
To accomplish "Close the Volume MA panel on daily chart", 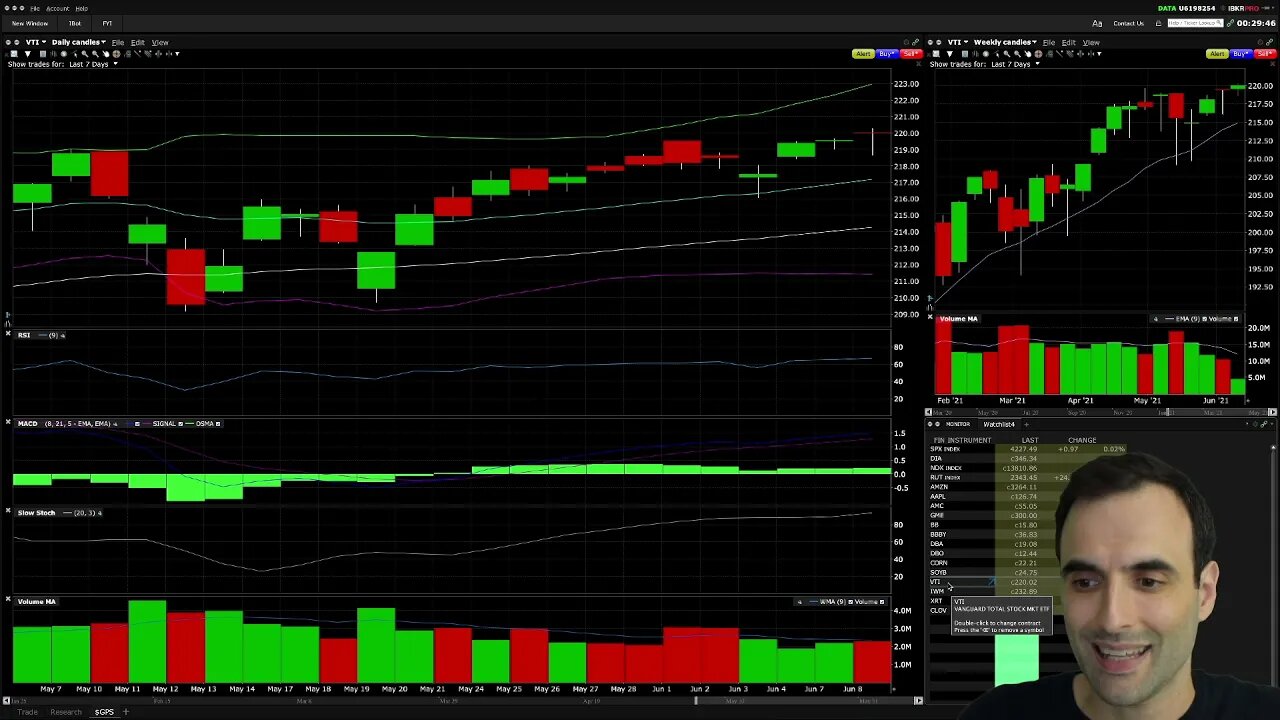I will point(8,601).
